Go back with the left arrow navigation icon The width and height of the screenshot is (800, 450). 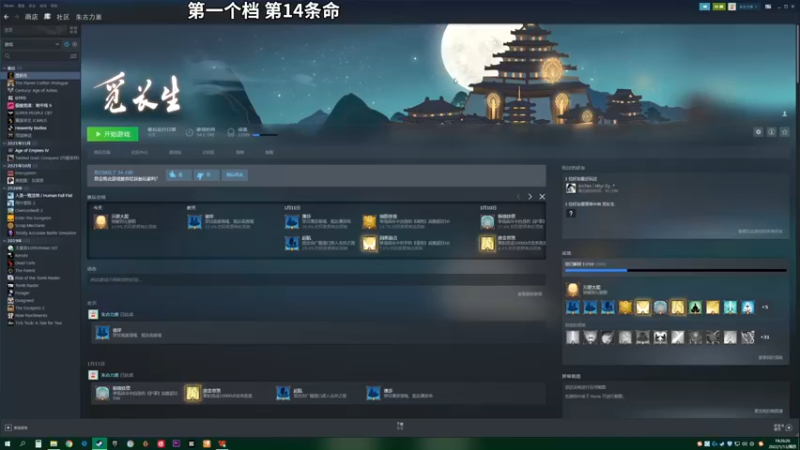coord(7,17)
